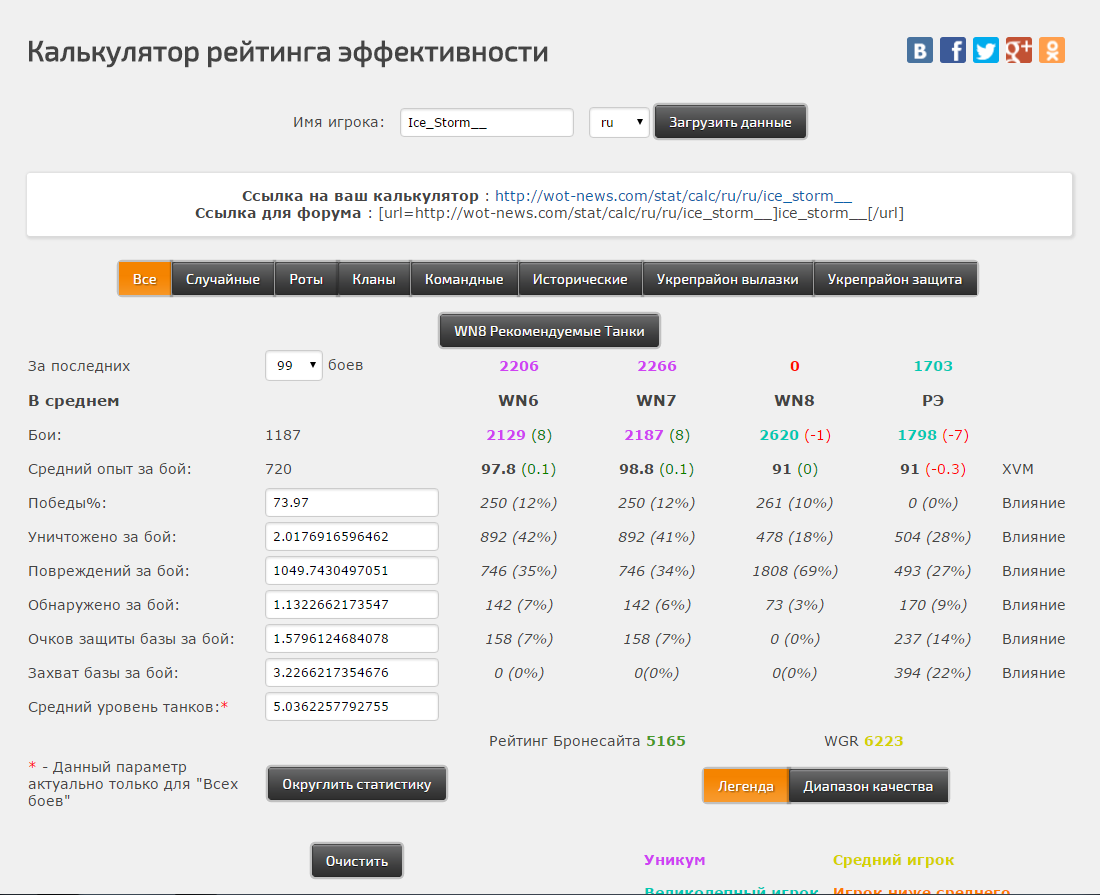Image resolution: width=1100 pixels, height=895 pixels.
Task: Toggle the Легенда view button
Action: (x=745, y=786)
